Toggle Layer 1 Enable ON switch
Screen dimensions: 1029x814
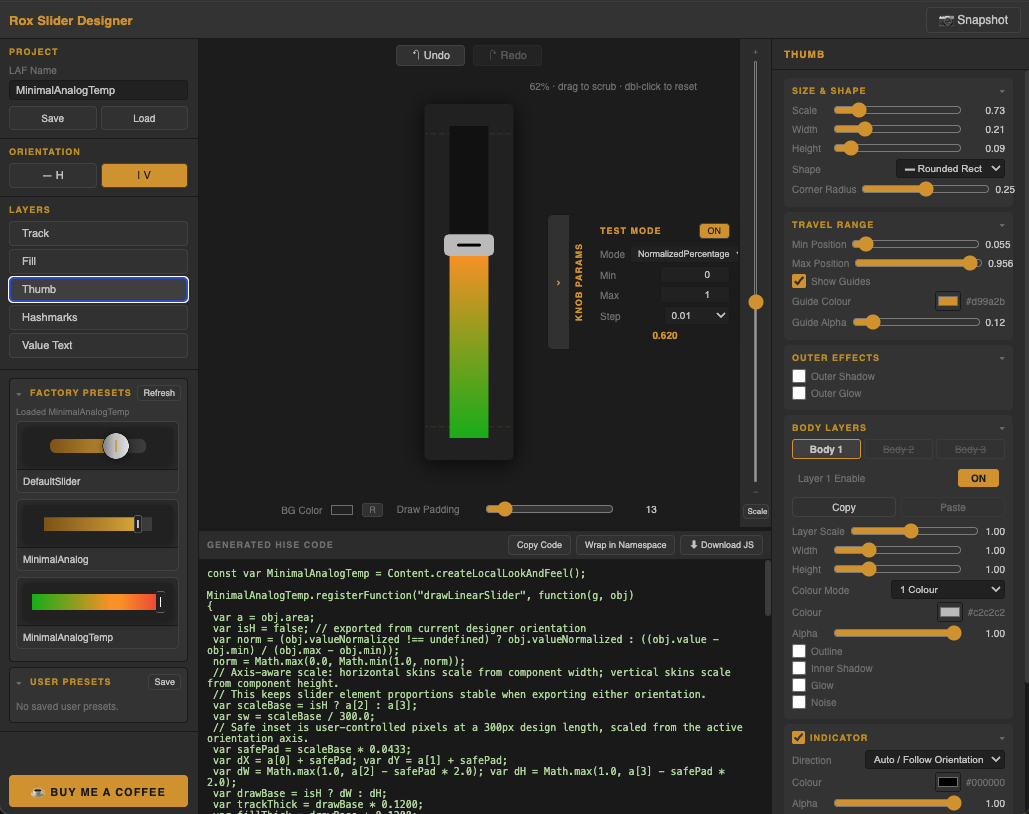coord(978,479)
